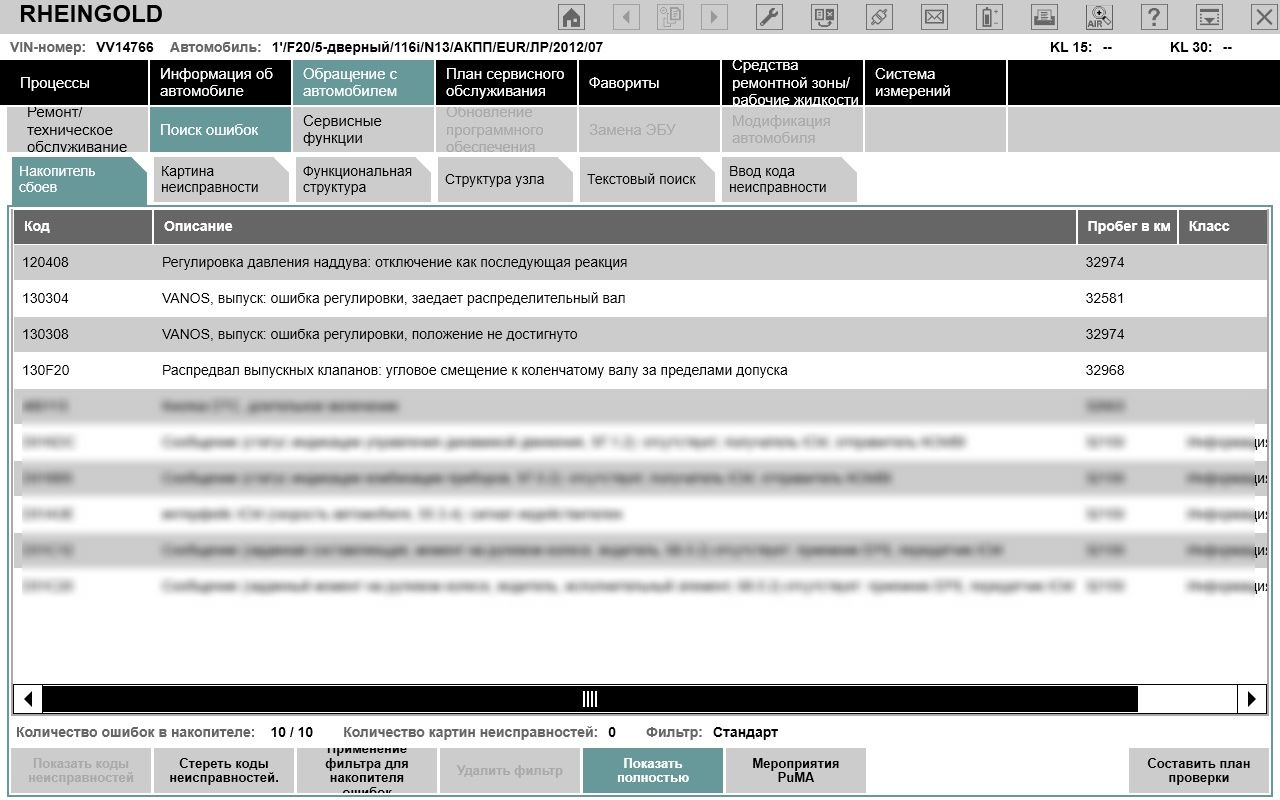Switch to Текстовый поиск tab
The image size is (1280, 800).
point(647,180)
